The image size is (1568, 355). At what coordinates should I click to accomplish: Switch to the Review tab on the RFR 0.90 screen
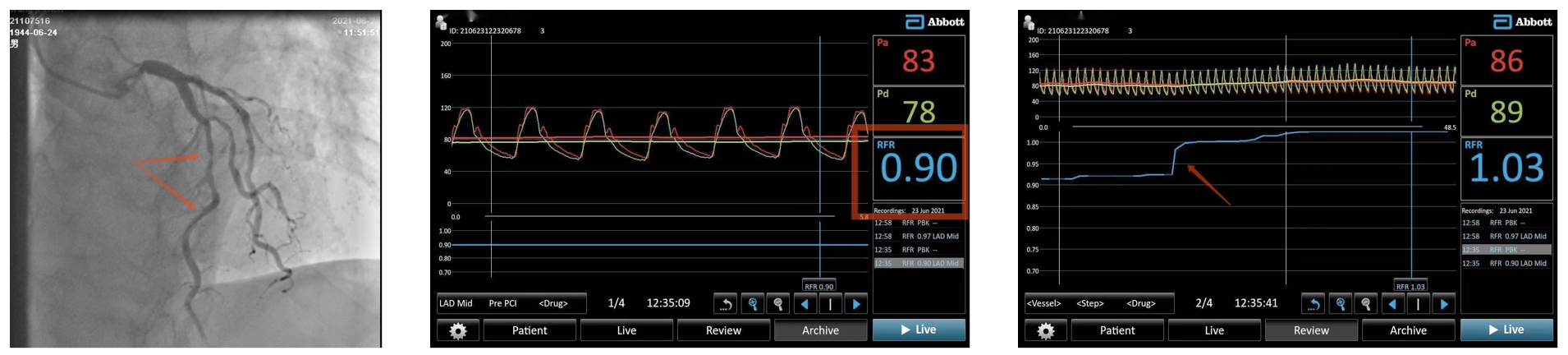pos(723,330)
